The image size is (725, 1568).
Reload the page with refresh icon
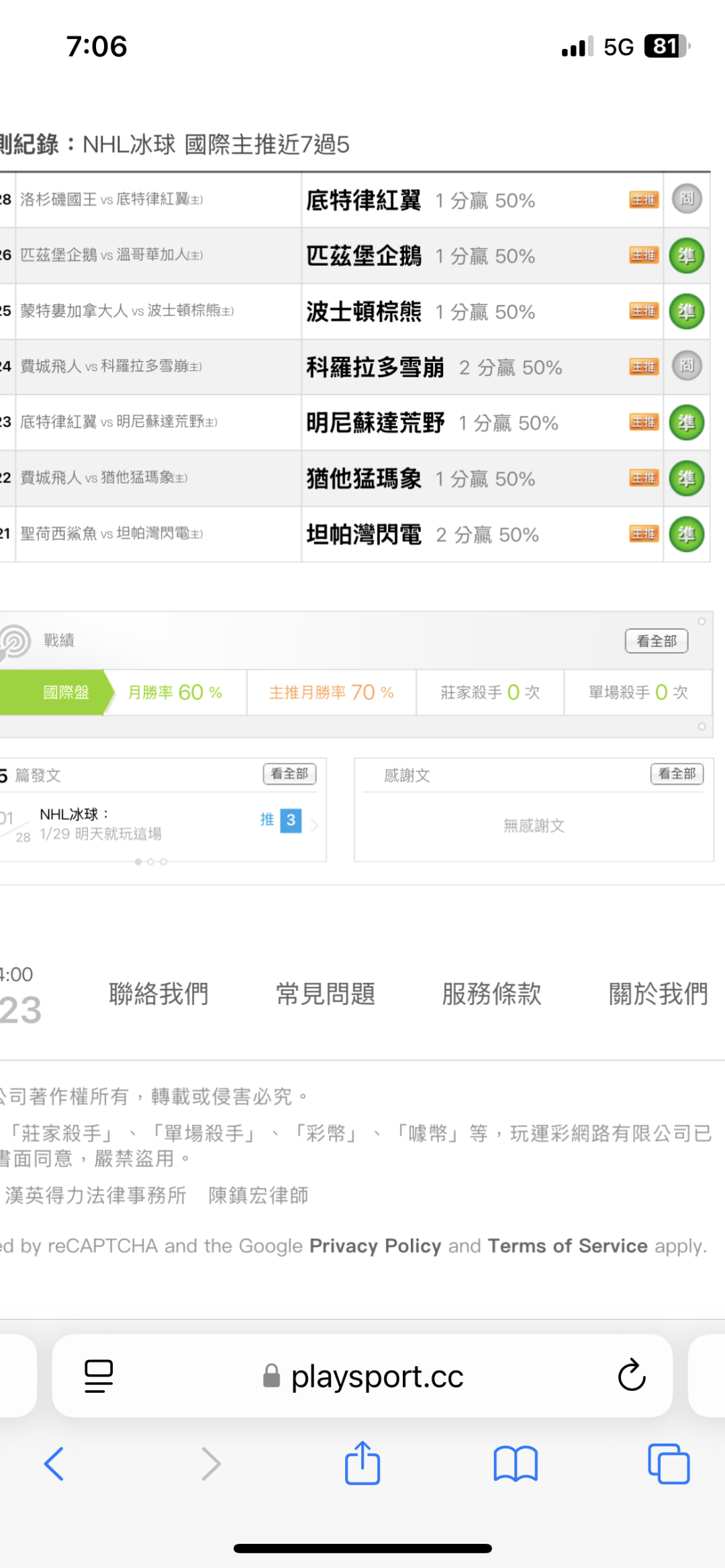(631, 1375)
